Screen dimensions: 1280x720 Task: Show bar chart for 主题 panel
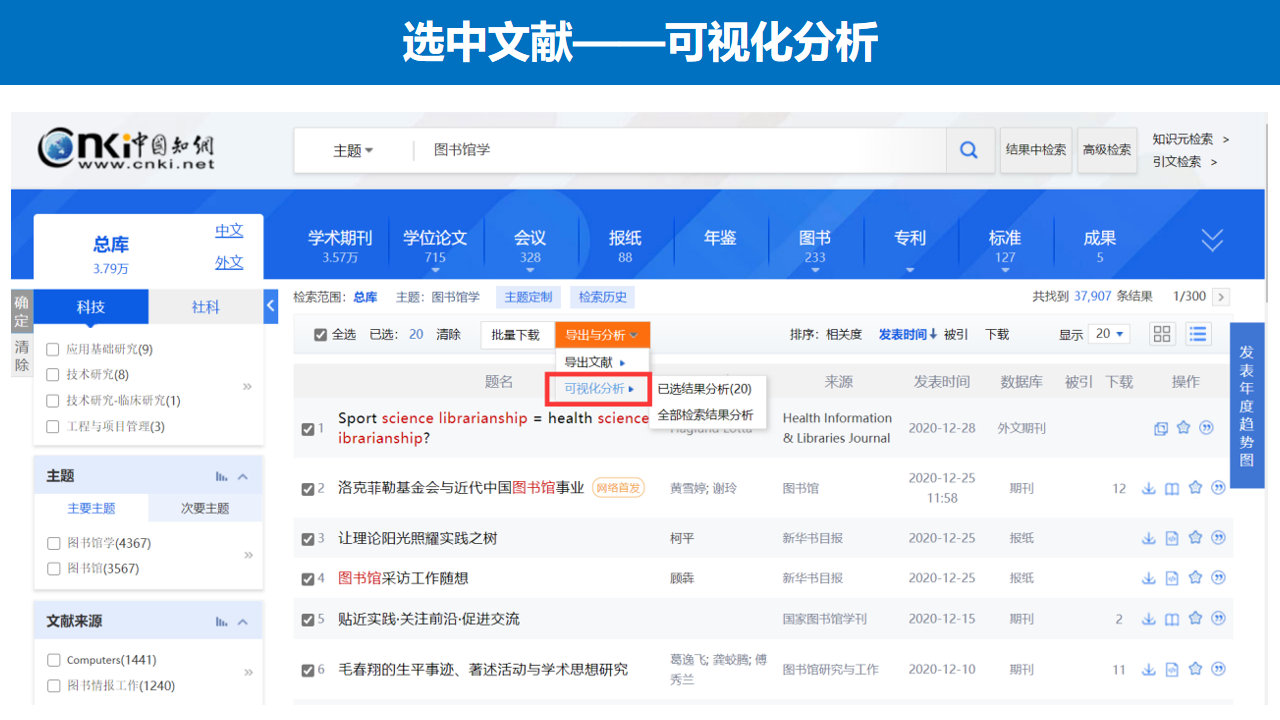(x=221, y=477)
